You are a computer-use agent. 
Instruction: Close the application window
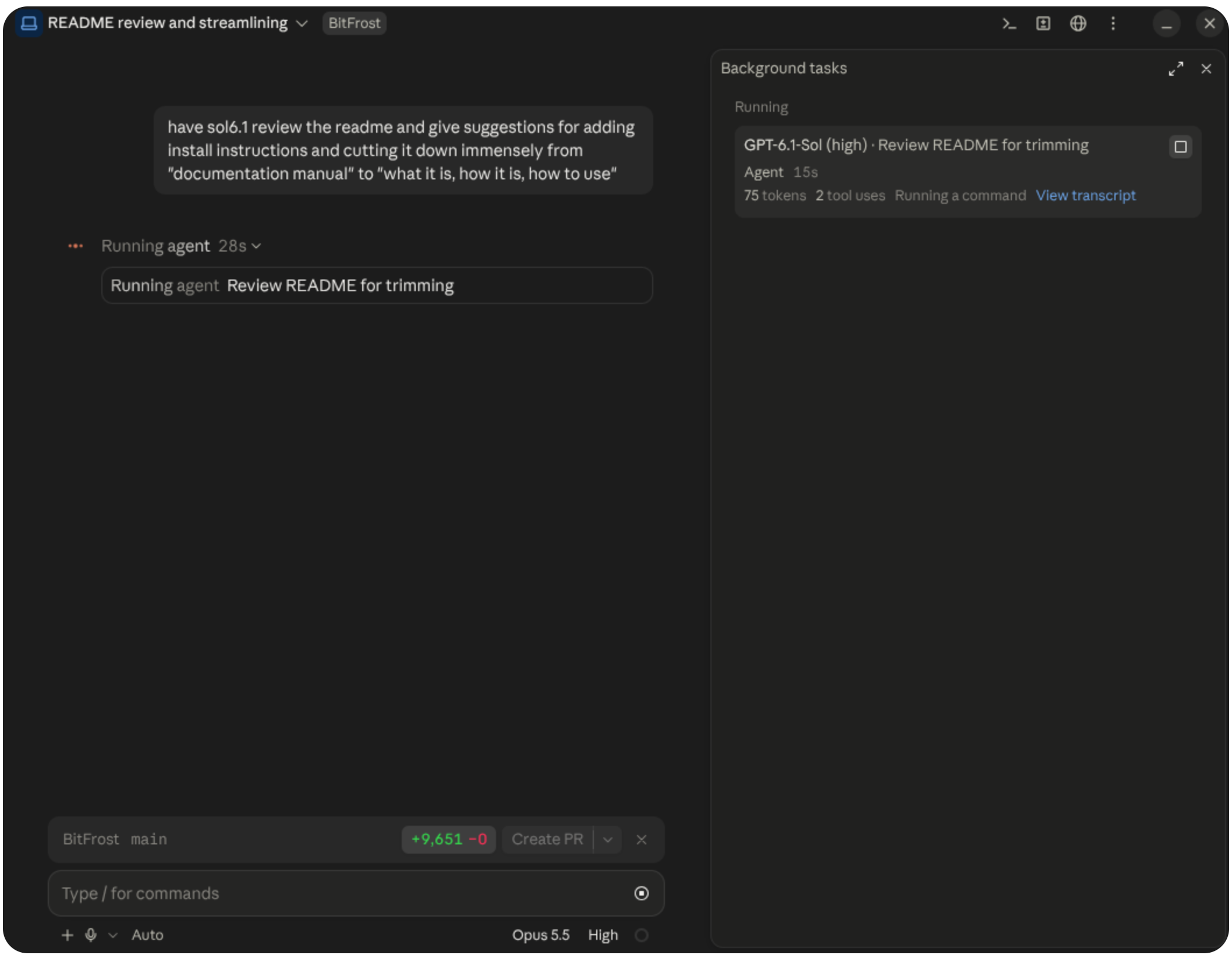(x=1209, y=23)
